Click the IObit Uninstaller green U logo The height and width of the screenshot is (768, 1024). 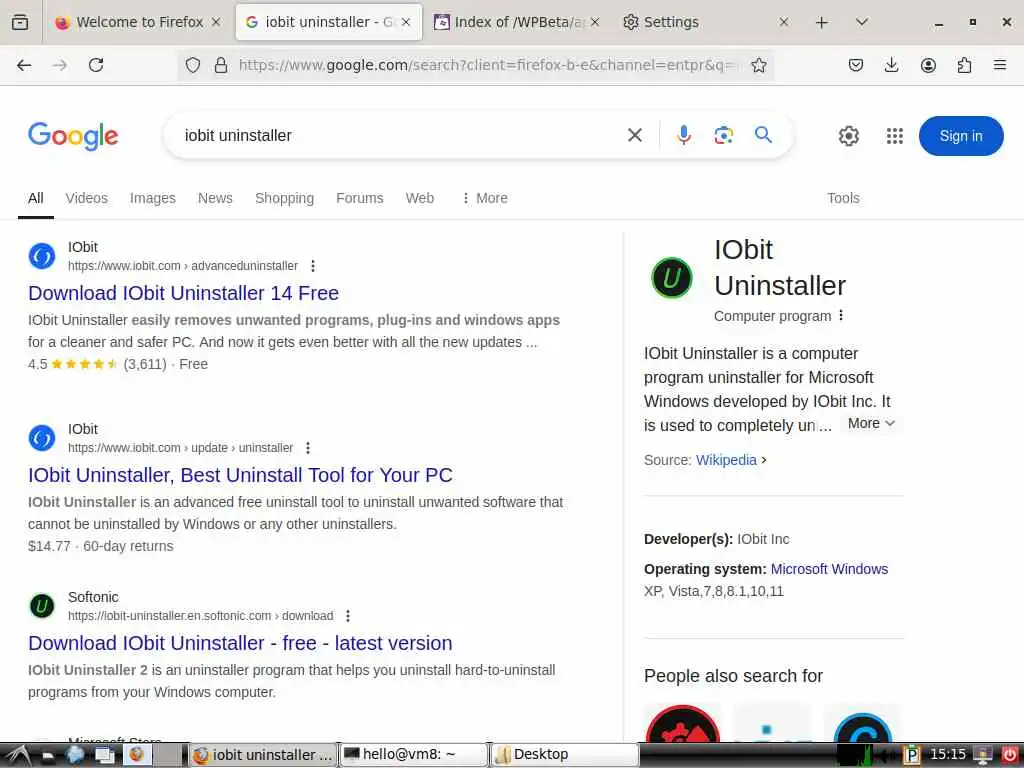[672, 278]
